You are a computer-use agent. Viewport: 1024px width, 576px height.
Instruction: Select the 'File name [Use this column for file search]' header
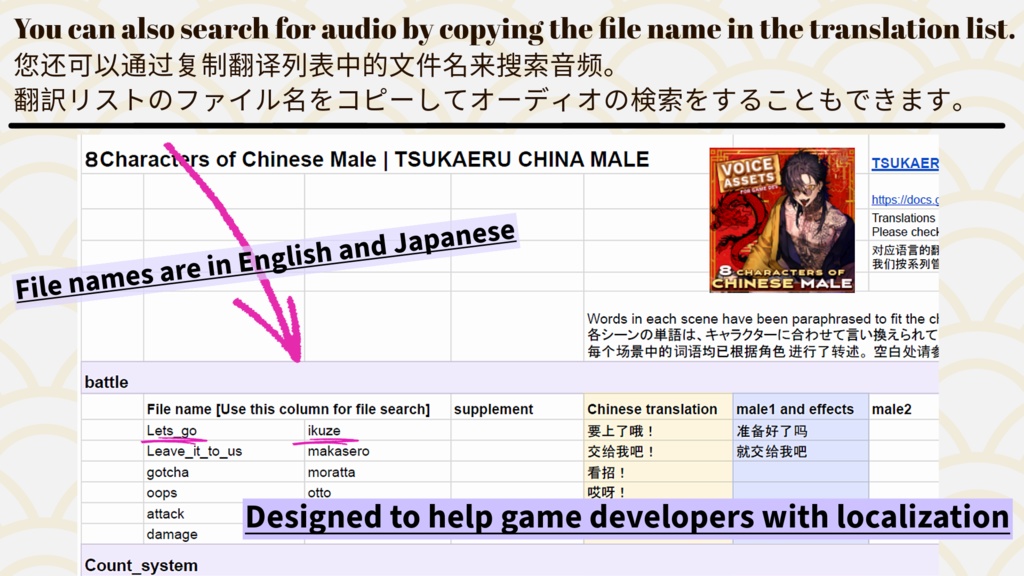(x=288, y=409)
